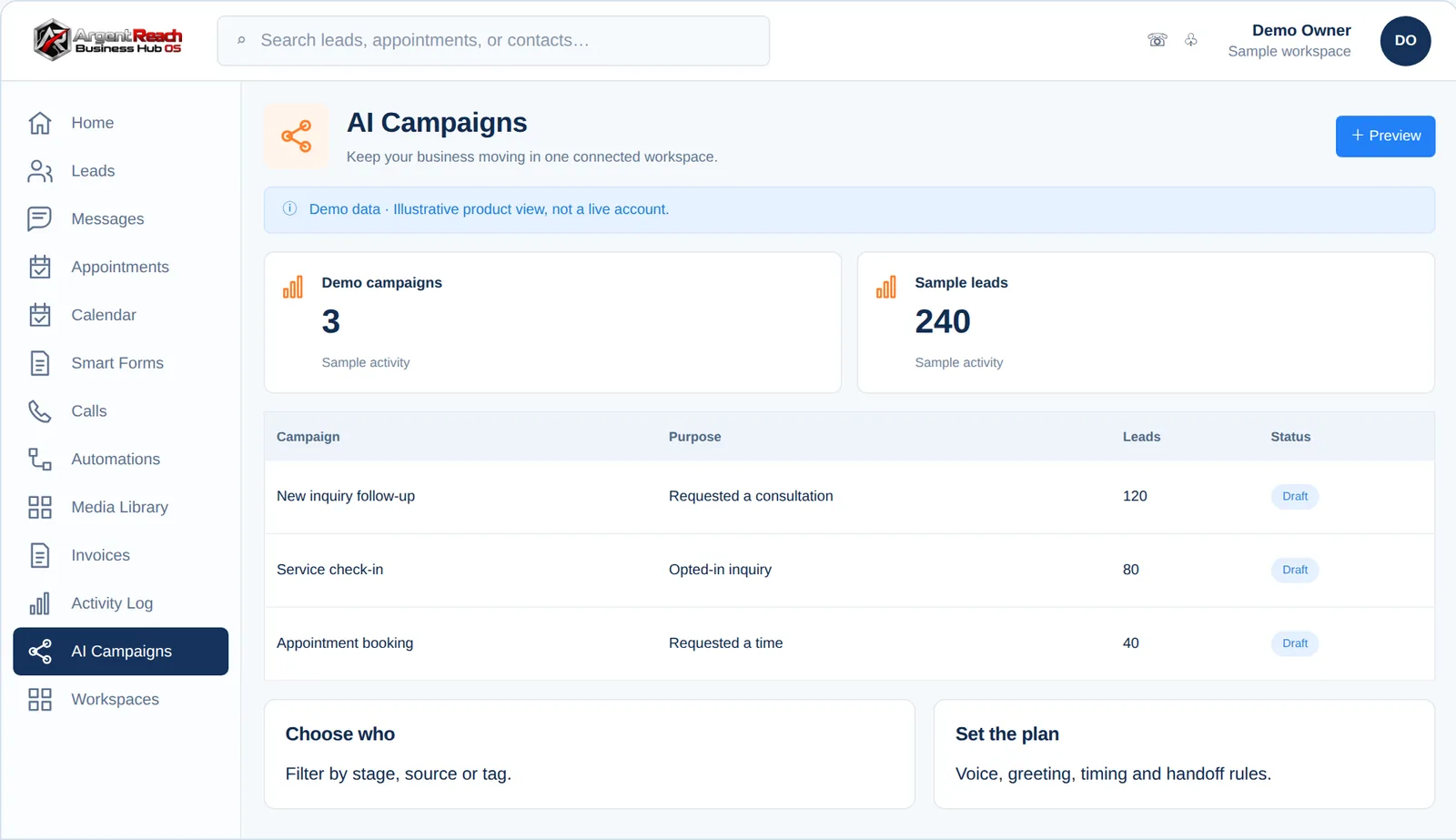The width and height of the screenshot is (1456, 840).
Task: Open the Leads menu item
Action: [x=120, y=171]
